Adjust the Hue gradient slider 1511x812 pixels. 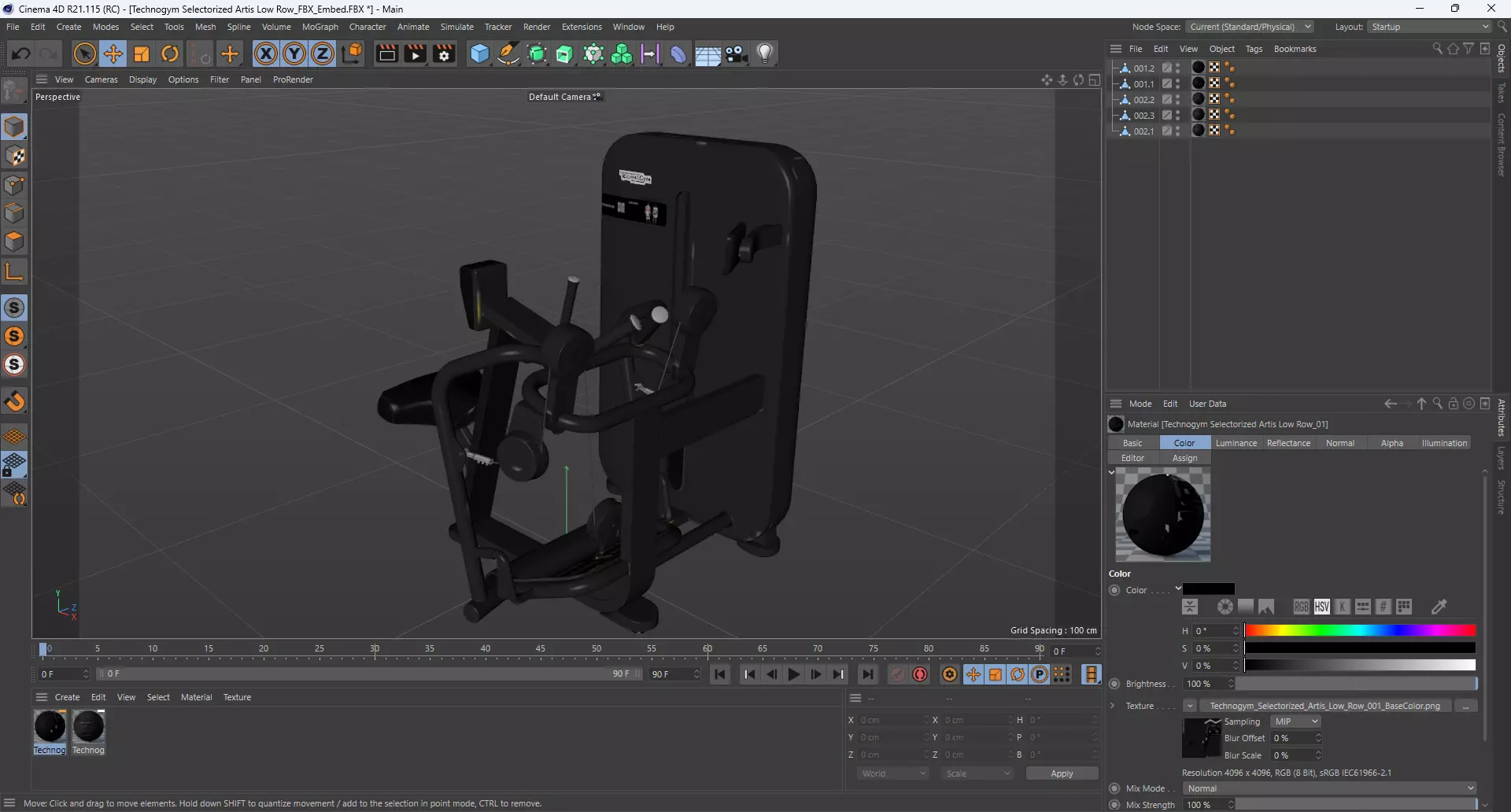(x=1359, y=630)
